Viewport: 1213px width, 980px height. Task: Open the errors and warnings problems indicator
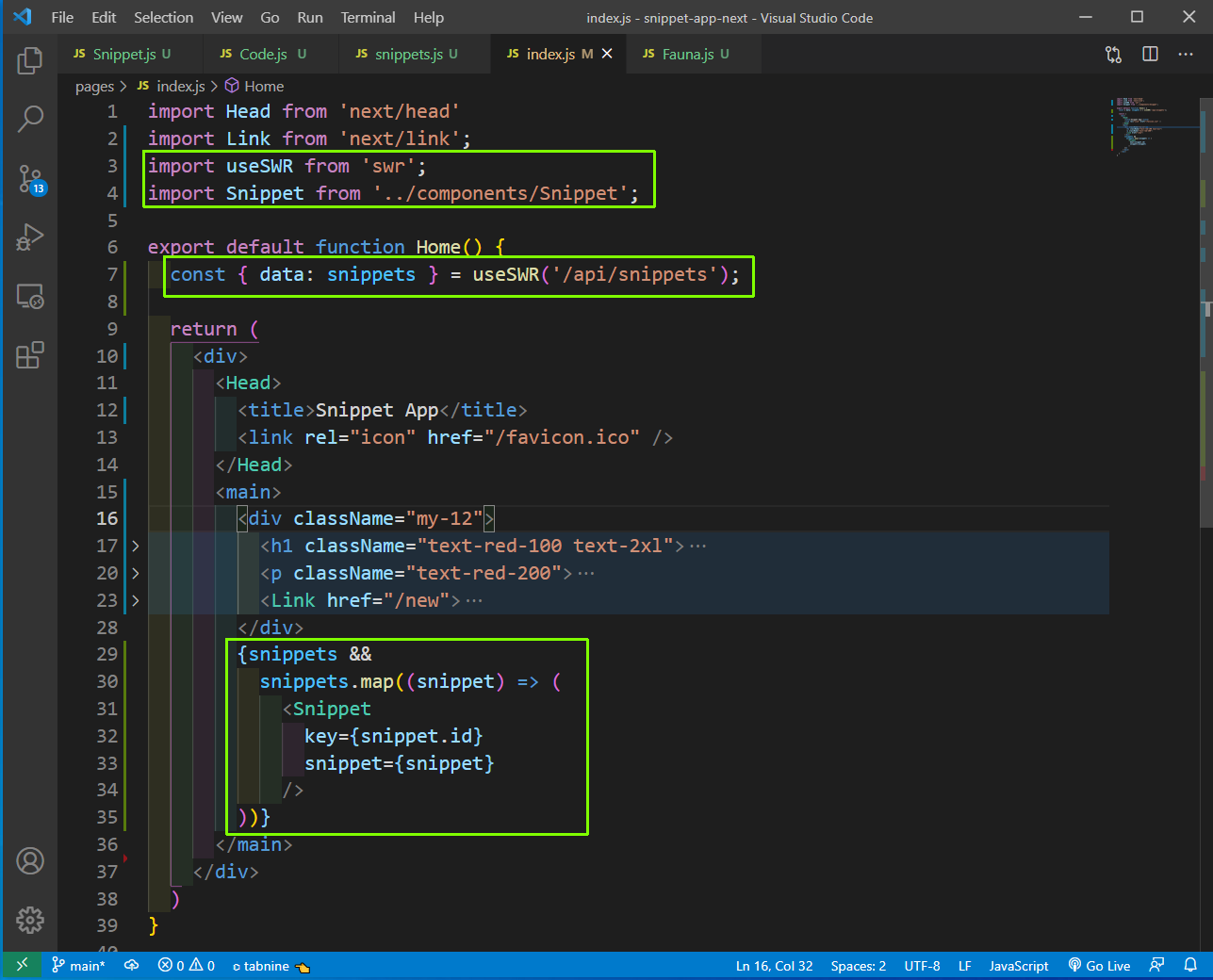(x=187, y=965)
